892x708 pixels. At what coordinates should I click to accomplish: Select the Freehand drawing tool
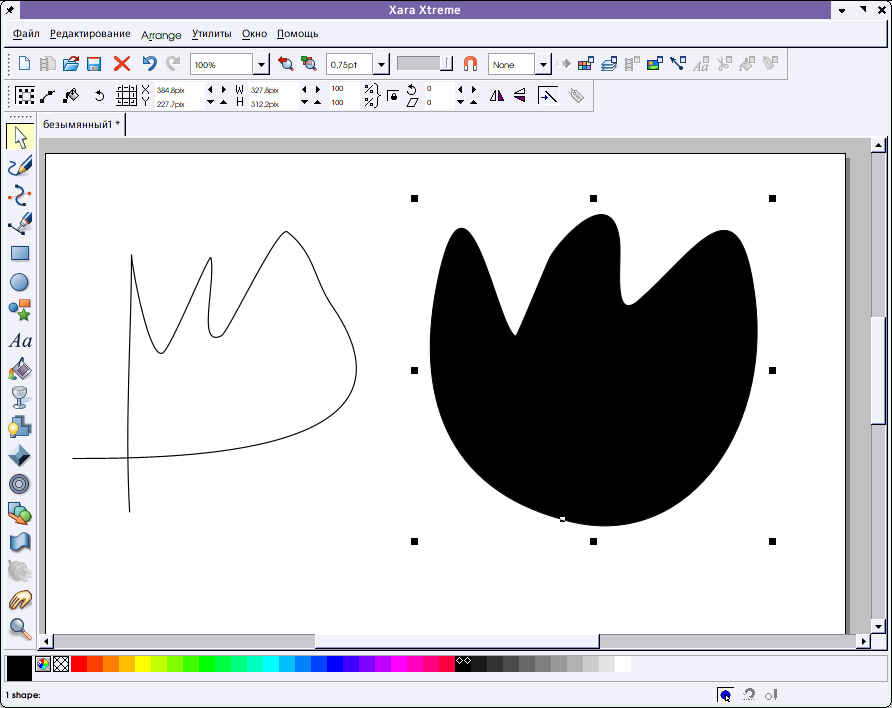pyautogui.click(x=19, y=166)
